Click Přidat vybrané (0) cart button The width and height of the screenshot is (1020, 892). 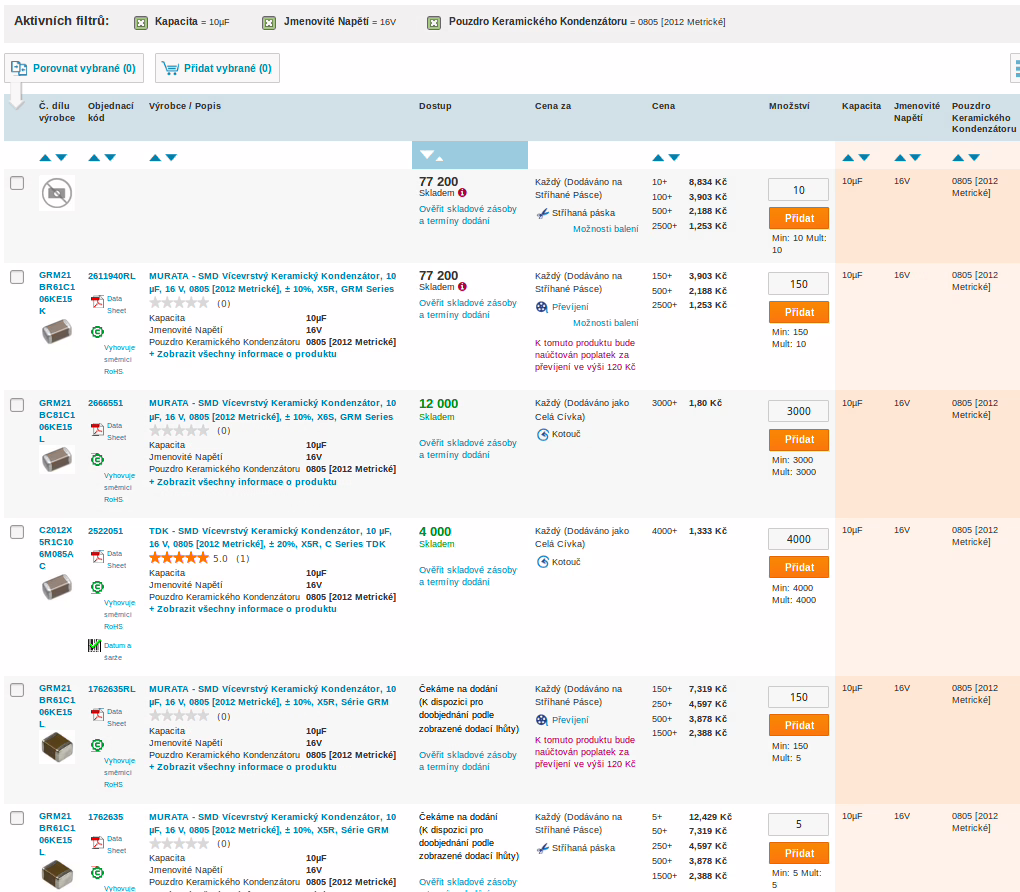(x=217, y=68)
